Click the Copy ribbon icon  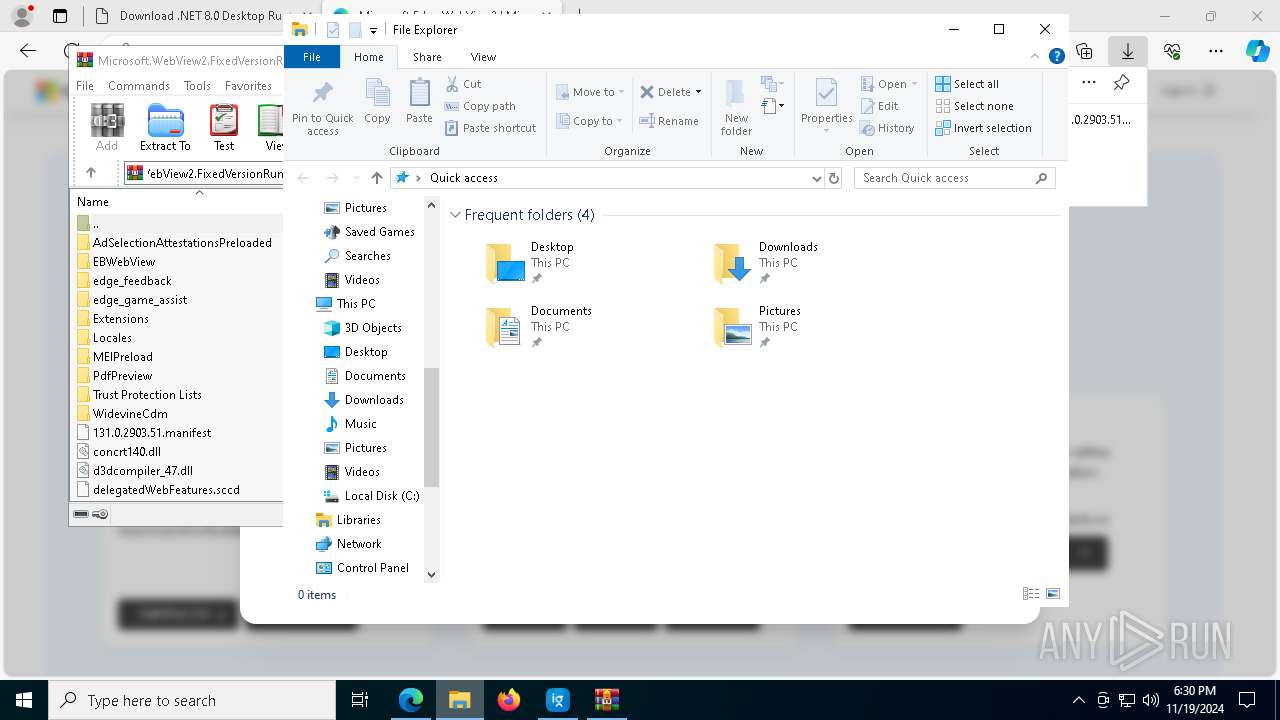click(x=377, y=93)
